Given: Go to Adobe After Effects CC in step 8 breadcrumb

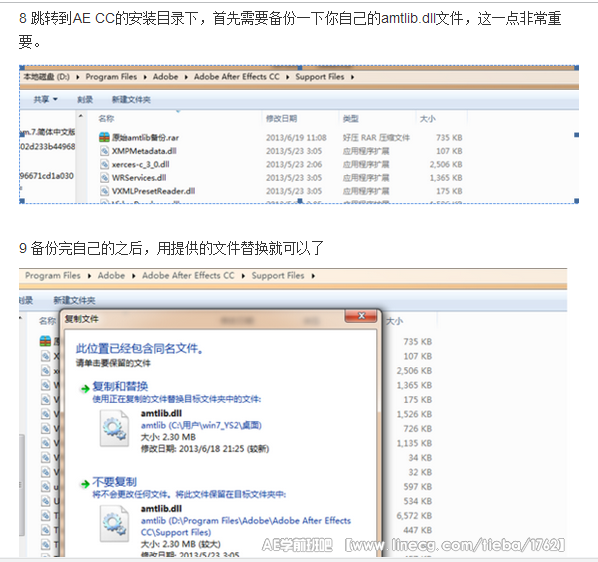Looking at the screenshot, I should [x=236, y=77].
